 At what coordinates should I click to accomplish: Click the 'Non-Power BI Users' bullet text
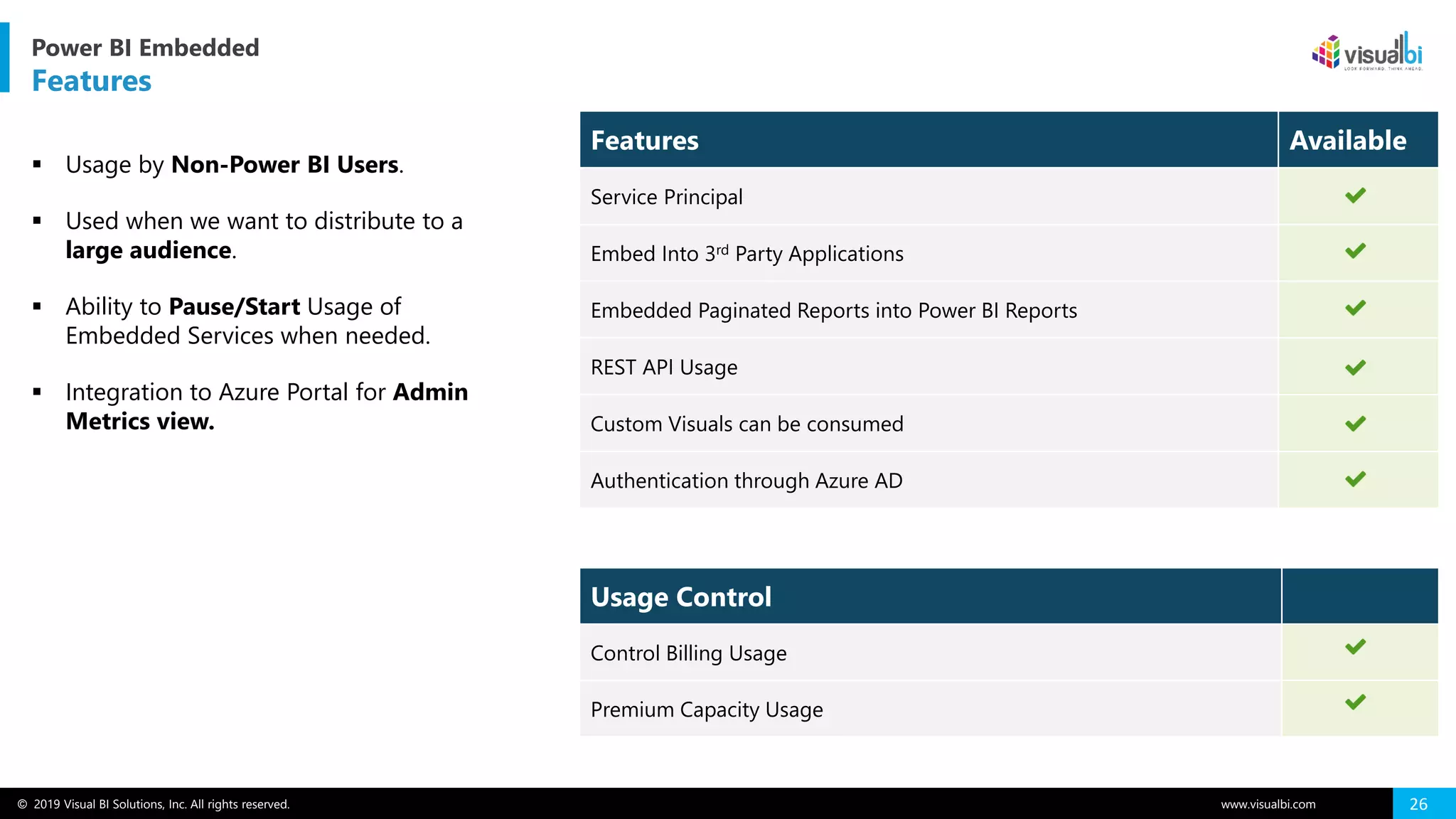[x=285, y=164]
